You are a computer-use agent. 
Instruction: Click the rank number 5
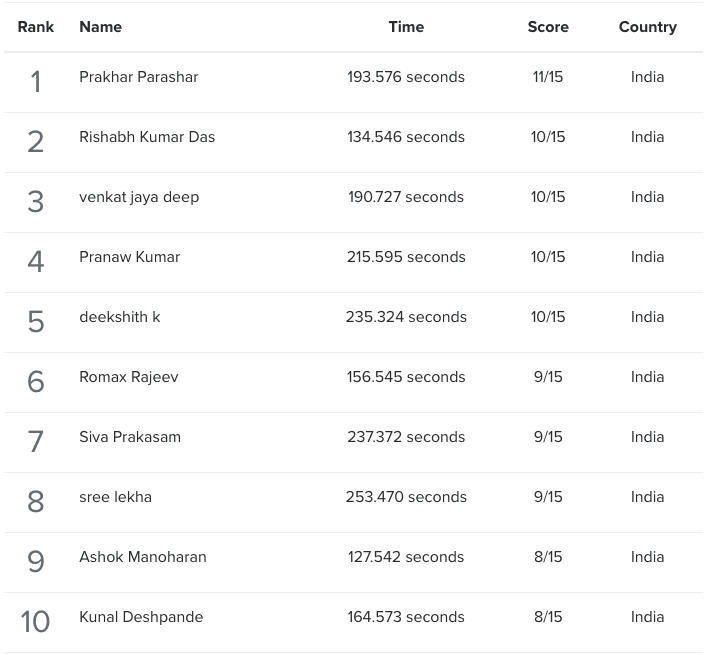coord(36,322)
